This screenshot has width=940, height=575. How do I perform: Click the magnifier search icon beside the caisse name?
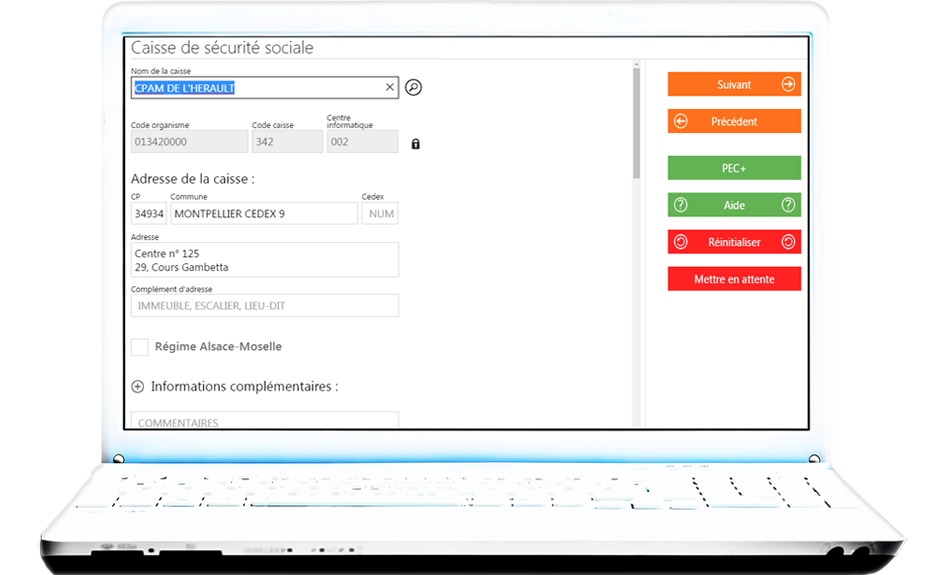(413, 88)
